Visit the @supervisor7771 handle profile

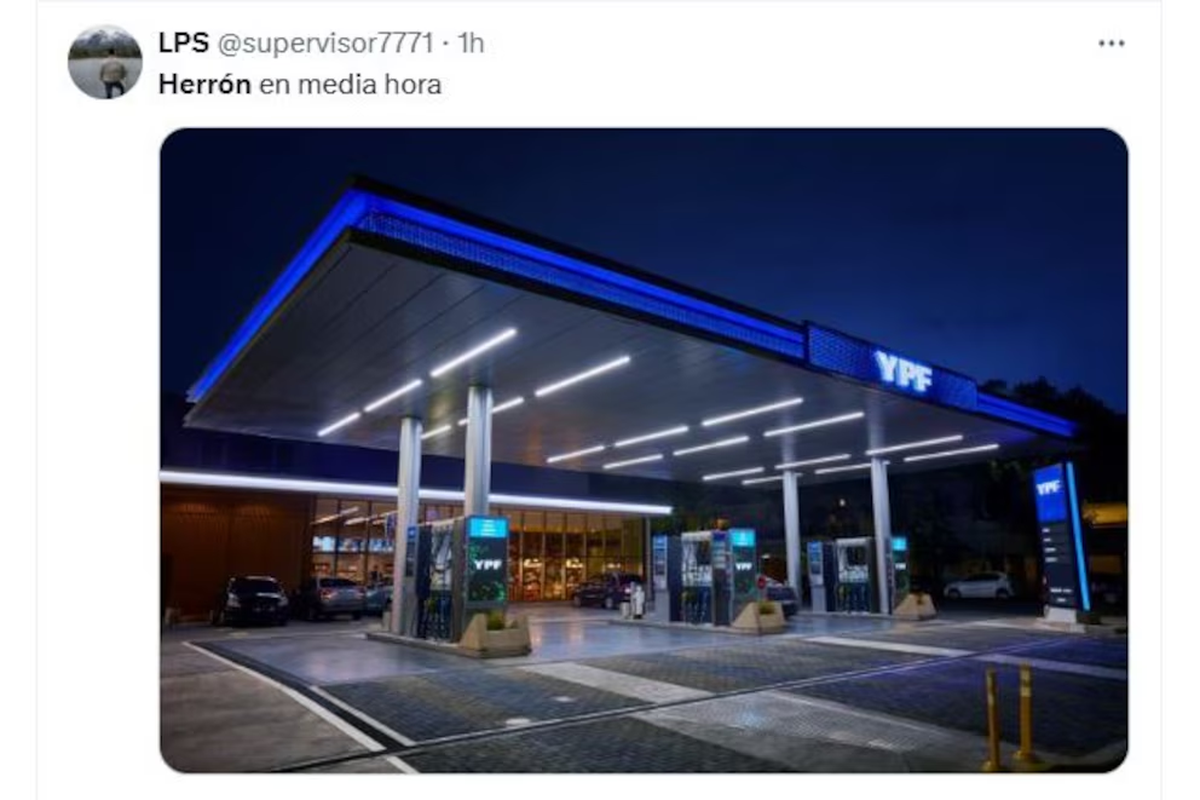[x=325, y=44]
